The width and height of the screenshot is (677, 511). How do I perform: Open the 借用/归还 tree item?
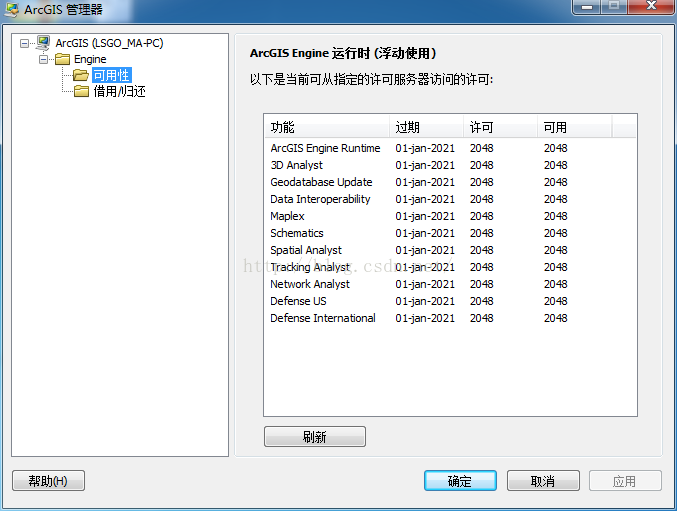tap(119, 91)
